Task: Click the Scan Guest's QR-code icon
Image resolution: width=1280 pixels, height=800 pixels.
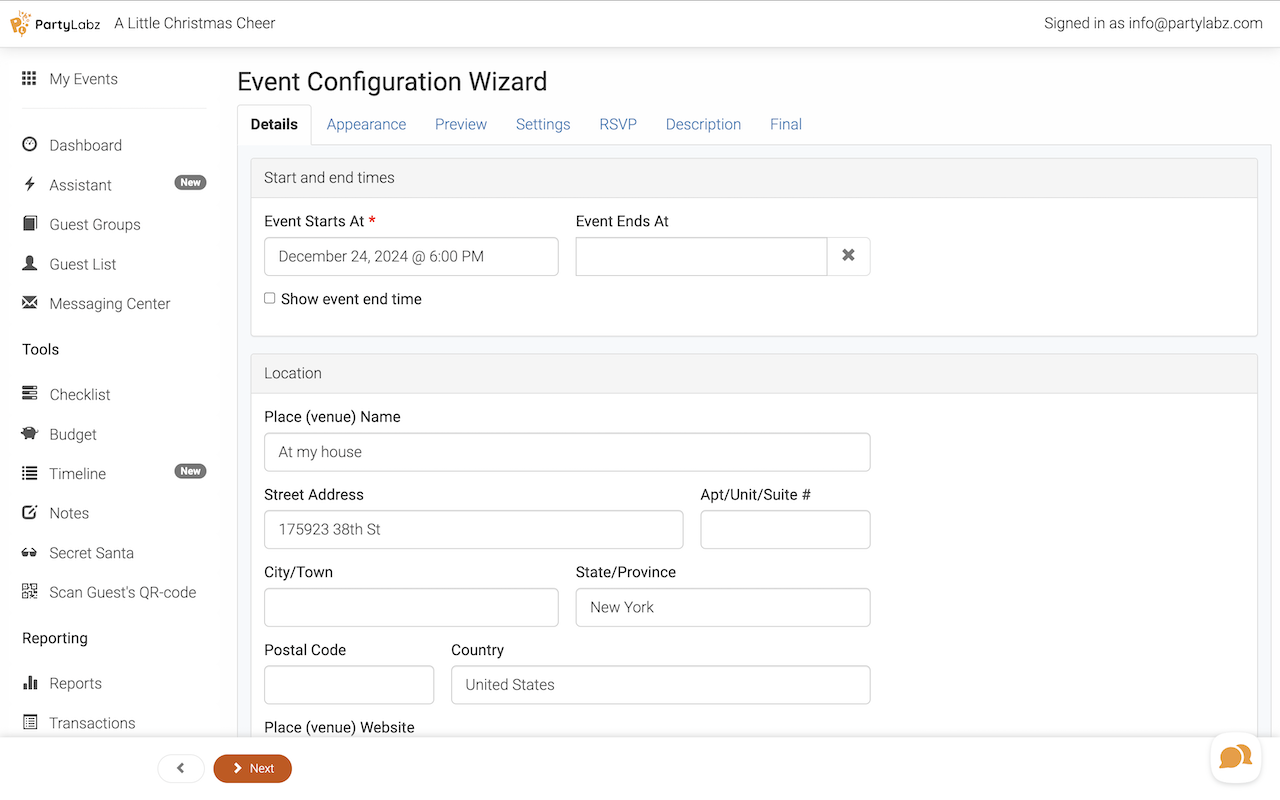Action: (x=30, y=592)
